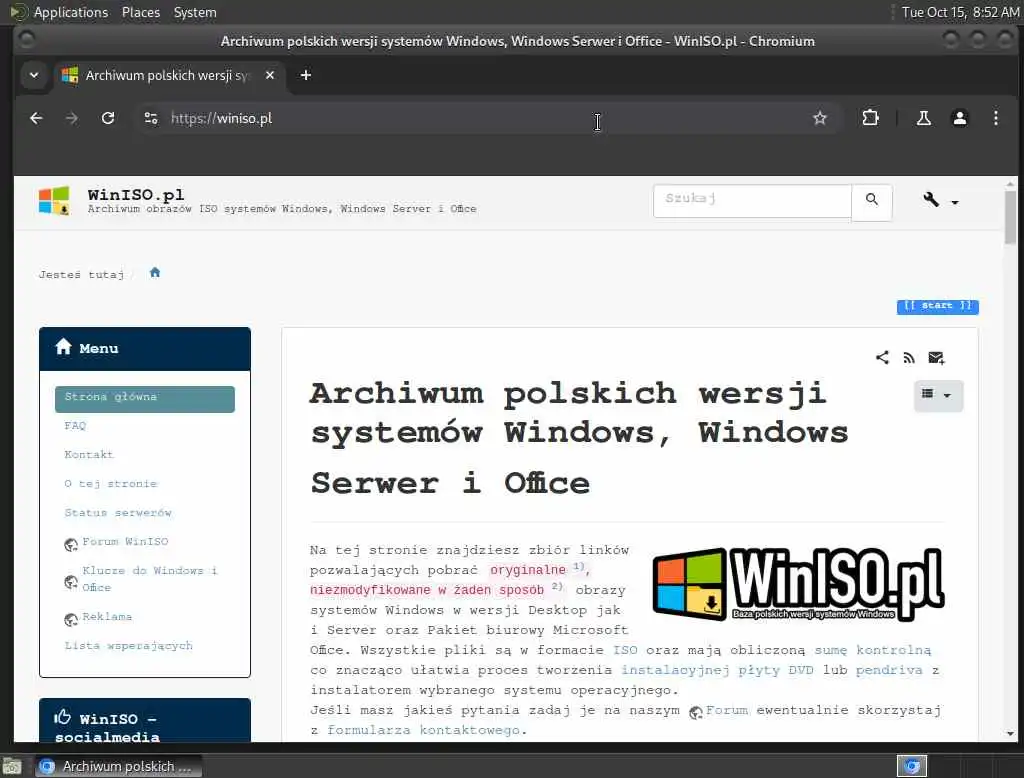
Task: Click the ISO link in the paragraph
Action: point(625,650)
